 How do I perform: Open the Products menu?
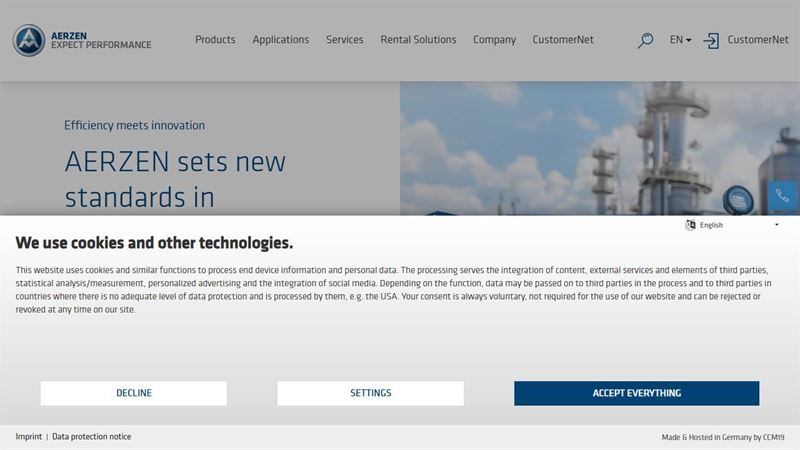215,40
